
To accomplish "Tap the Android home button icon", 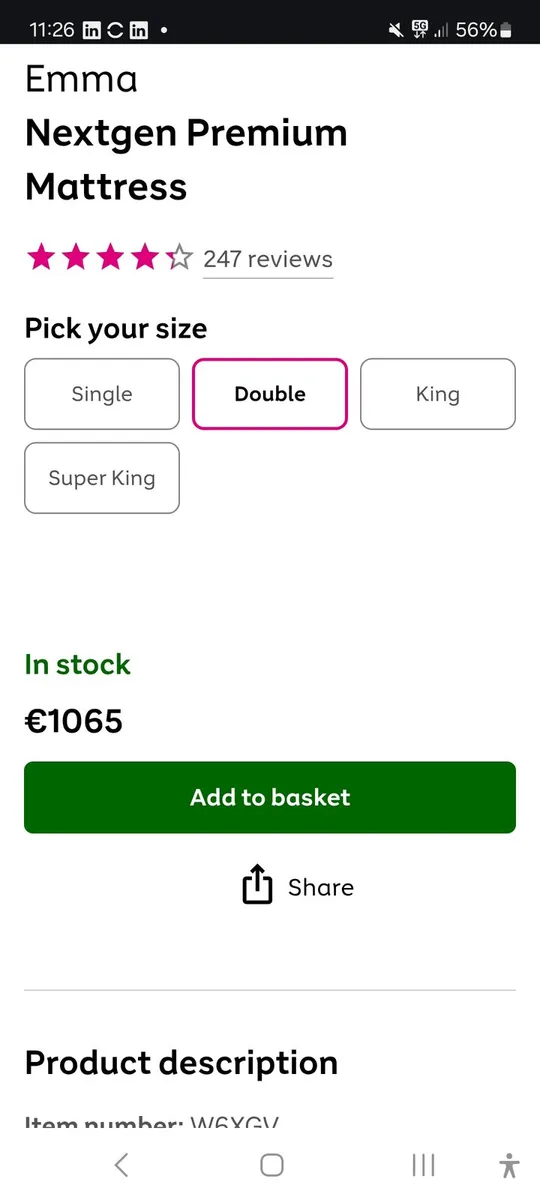I will [x=271, y=1164].
